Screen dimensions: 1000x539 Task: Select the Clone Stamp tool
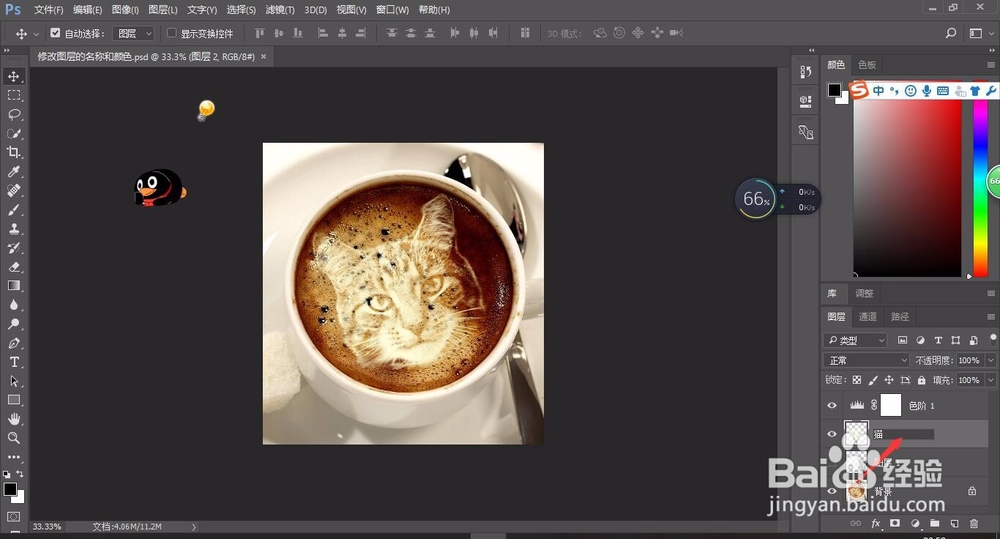[13, 228]
